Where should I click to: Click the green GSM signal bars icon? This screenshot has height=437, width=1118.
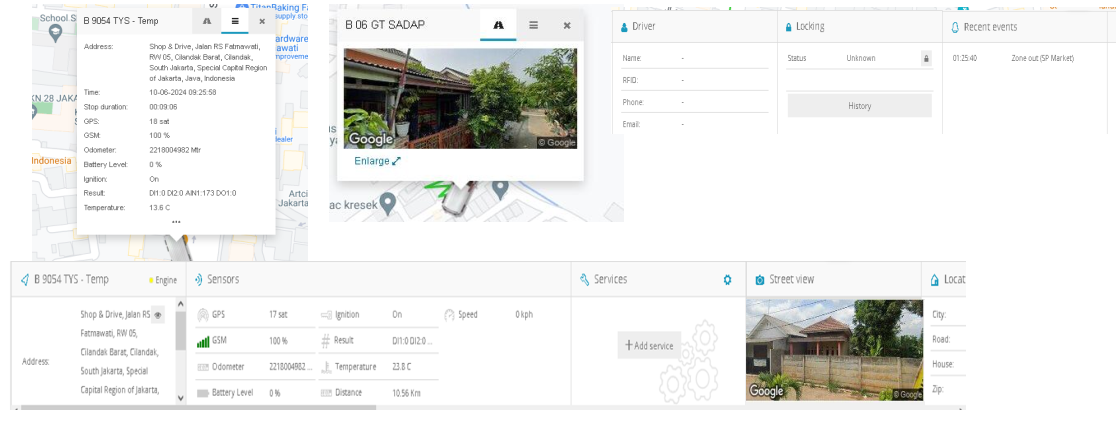pos(203,342)
